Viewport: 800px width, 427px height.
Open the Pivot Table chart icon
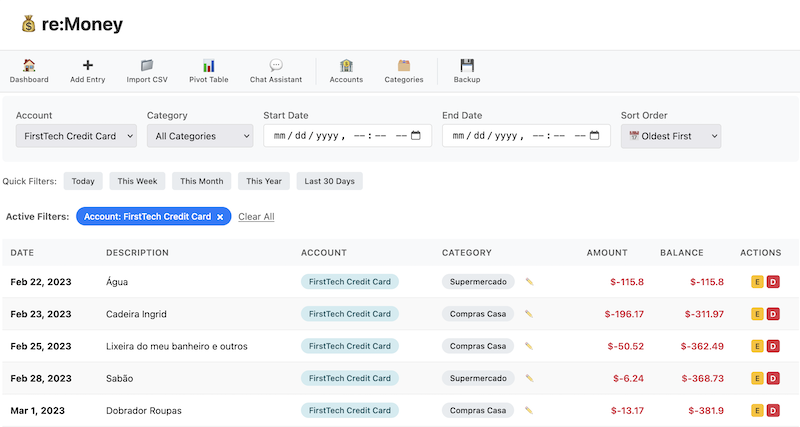click(x=209, y=65)
